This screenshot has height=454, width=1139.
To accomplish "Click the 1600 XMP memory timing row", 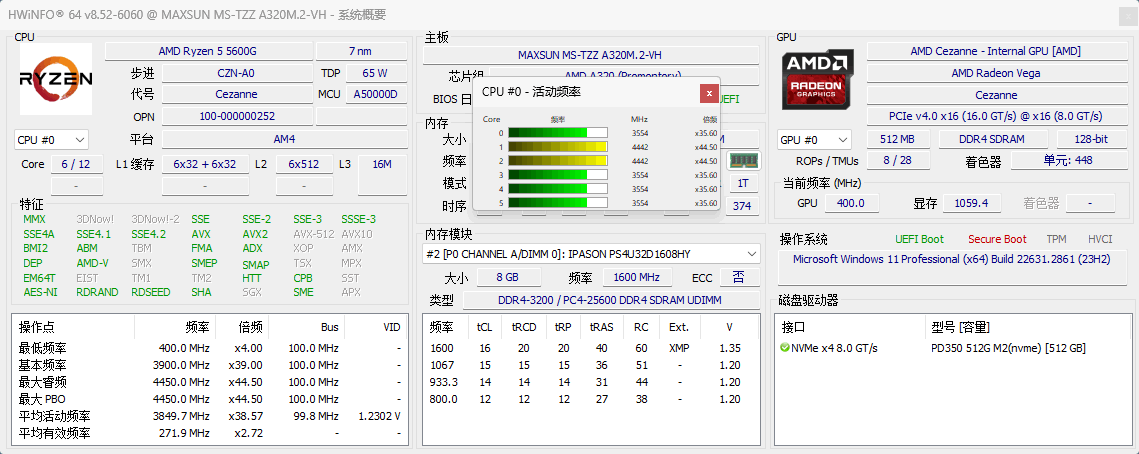I will [x=591, y=348].
